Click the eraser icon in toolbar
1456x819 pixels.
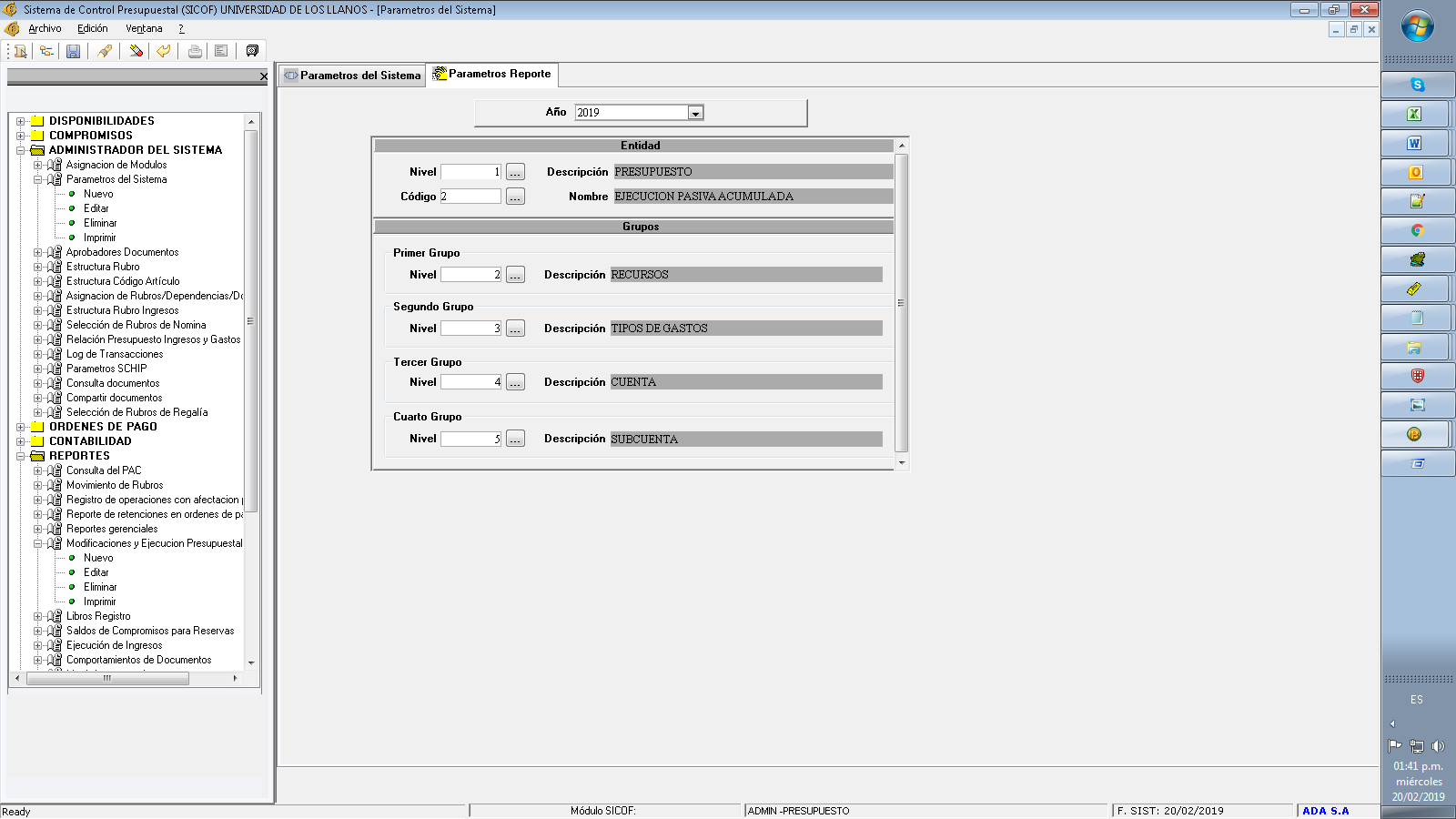coord(136,51)
